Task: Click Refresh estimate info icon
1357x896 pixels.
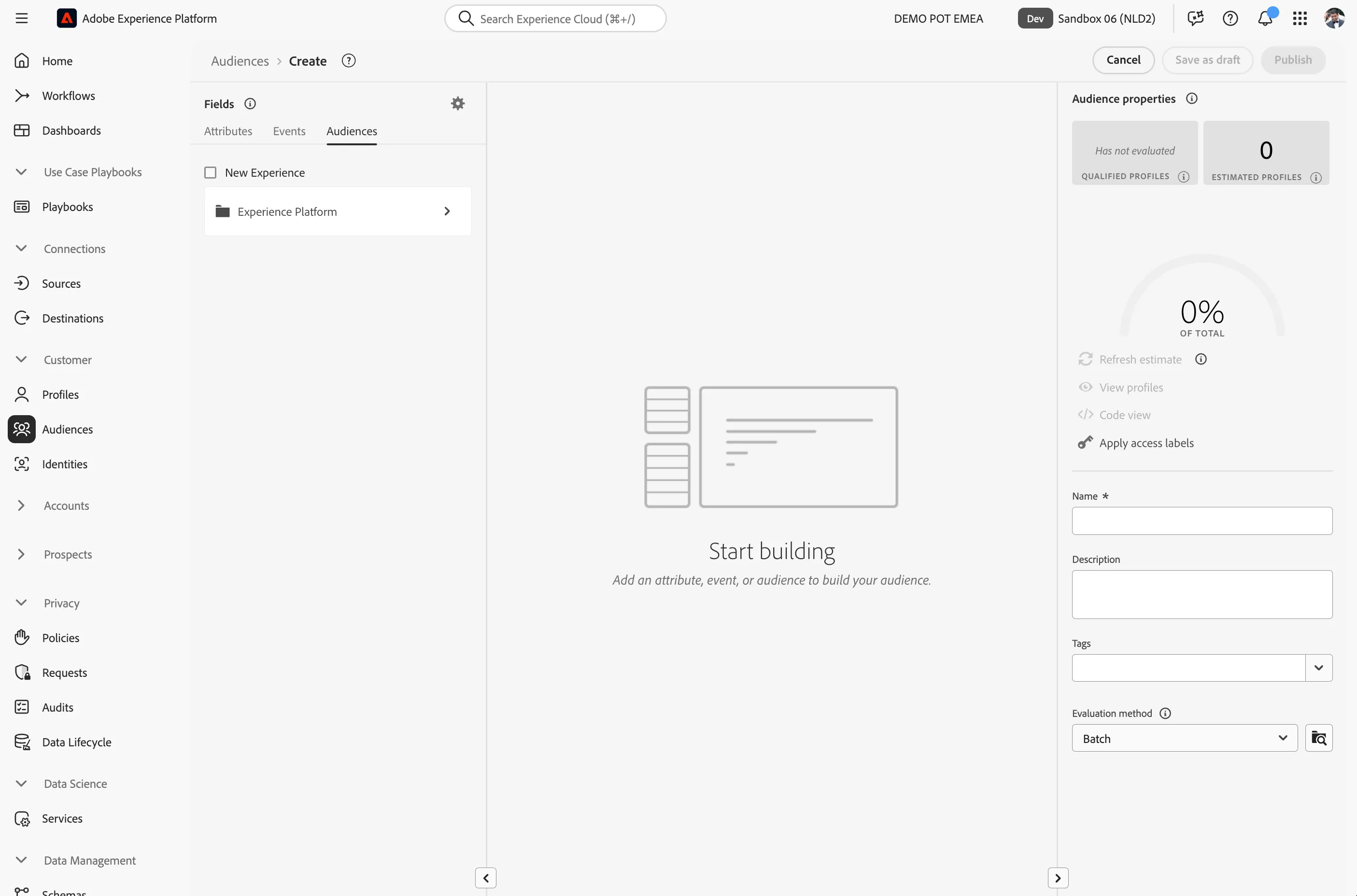Action: click(1201, 359)
